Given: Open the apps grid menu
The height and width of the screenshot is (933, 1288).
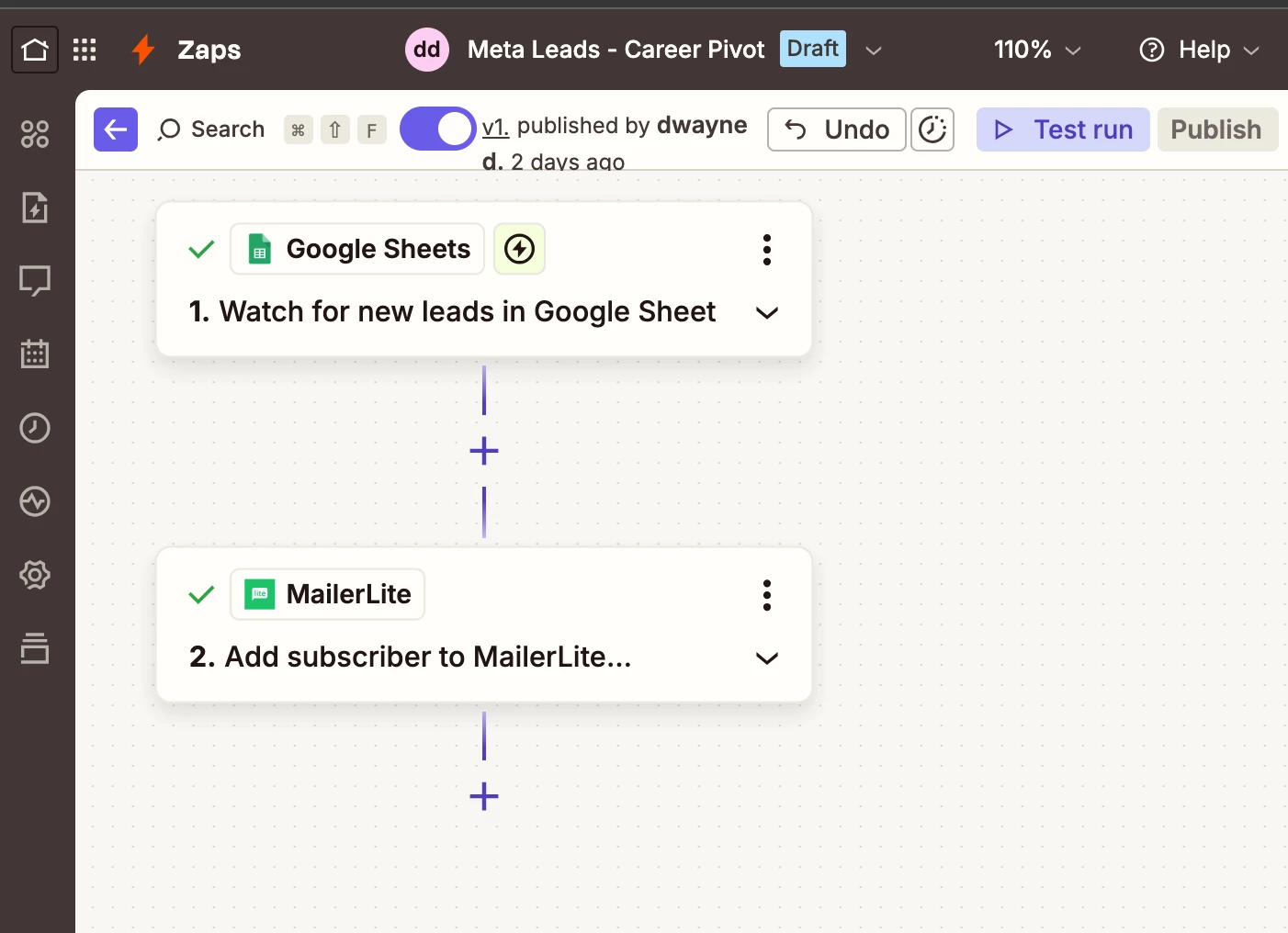Looking at the screenshot, I should point(85,50).
